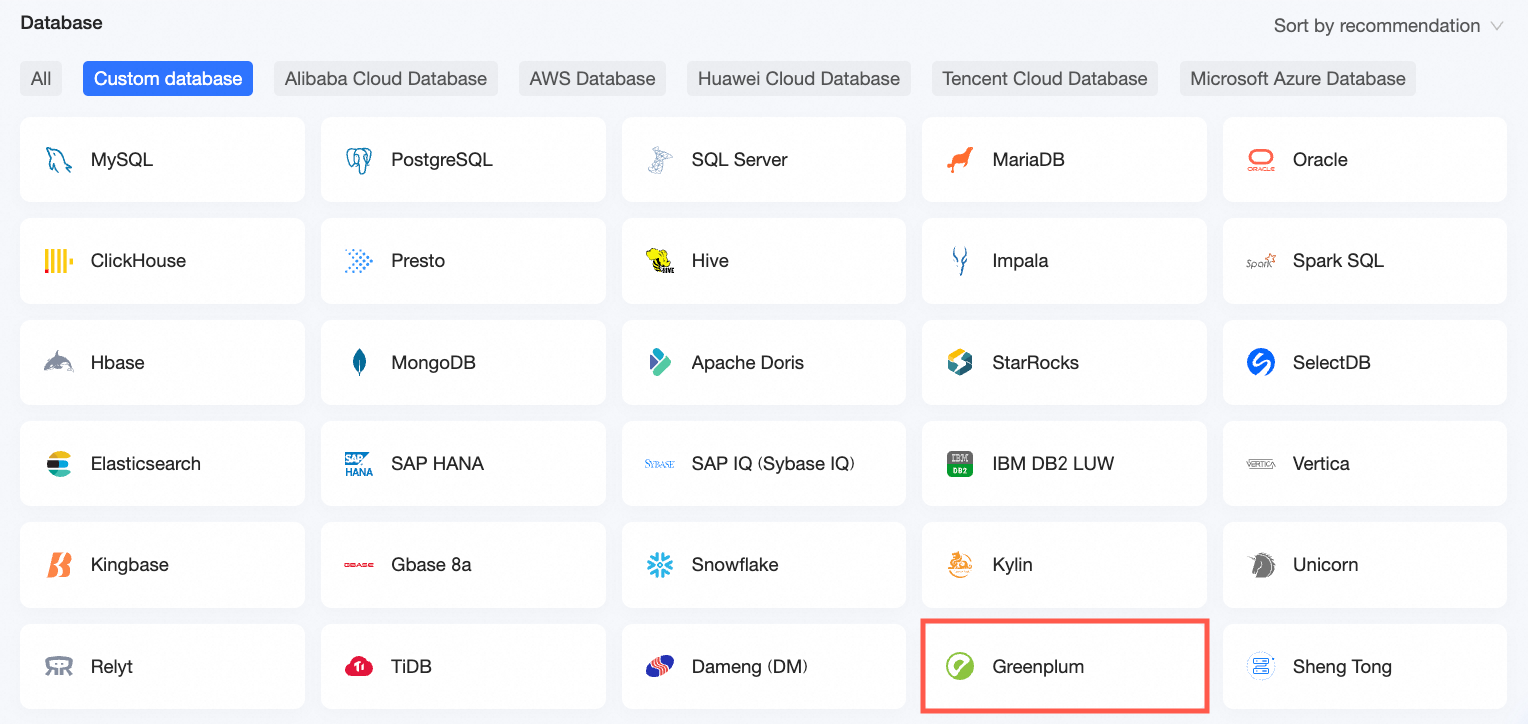The height and width of the screenshot is (724, 1528).
Task: Click the TiDB red cloud icon
Action: coord(359,667)
